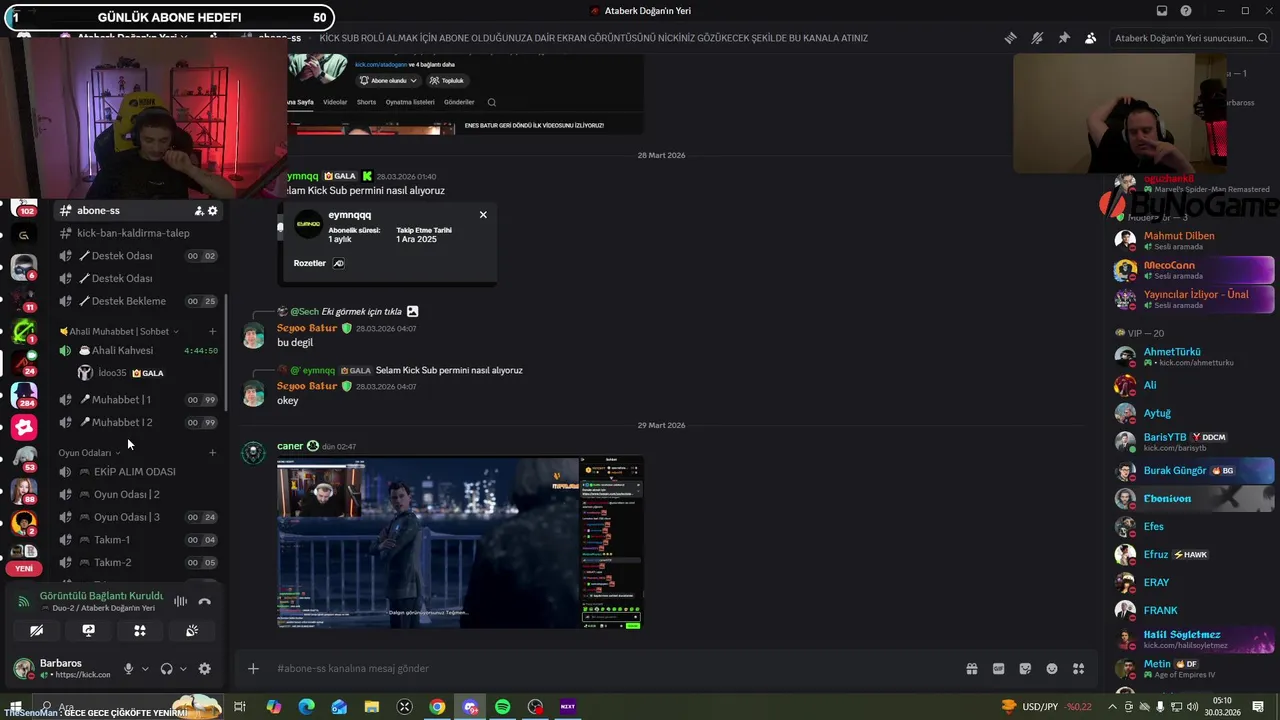The height and width of the screenshot is (720, 1280).
Task: Open microphone input options arrow
Action: 145,669
